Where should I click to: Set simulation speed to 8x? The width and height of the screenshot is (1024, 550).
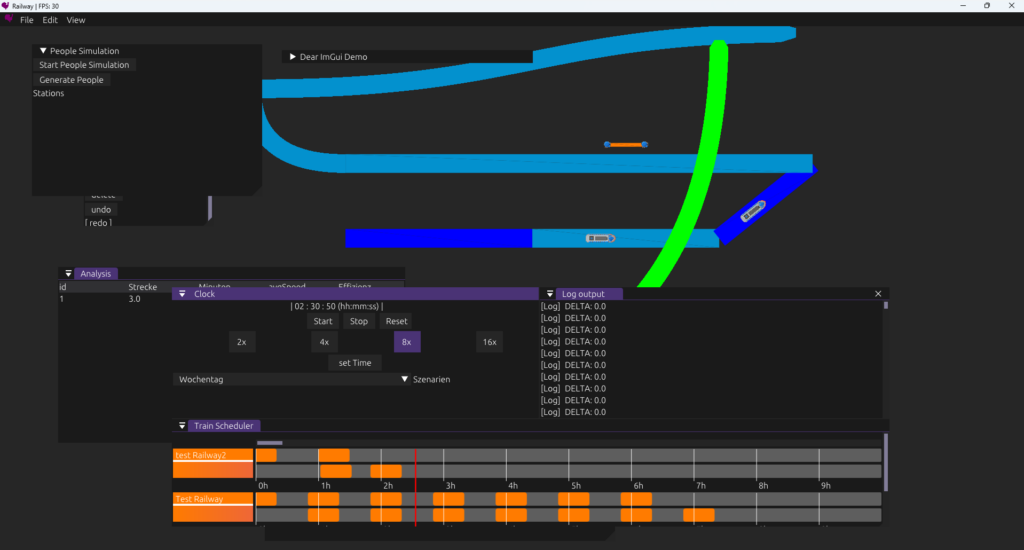click(x=407, y=342)
